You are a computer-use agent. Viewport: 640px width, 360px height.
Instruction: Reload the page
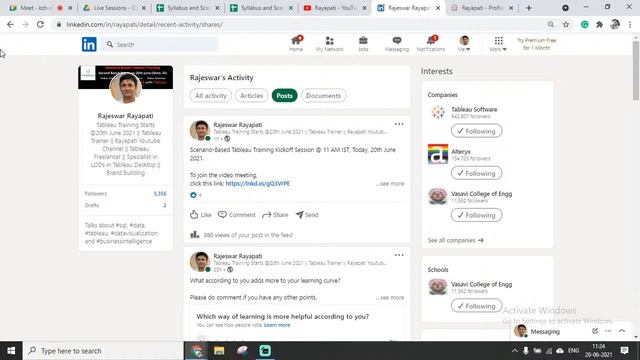[x=40, y=24]
